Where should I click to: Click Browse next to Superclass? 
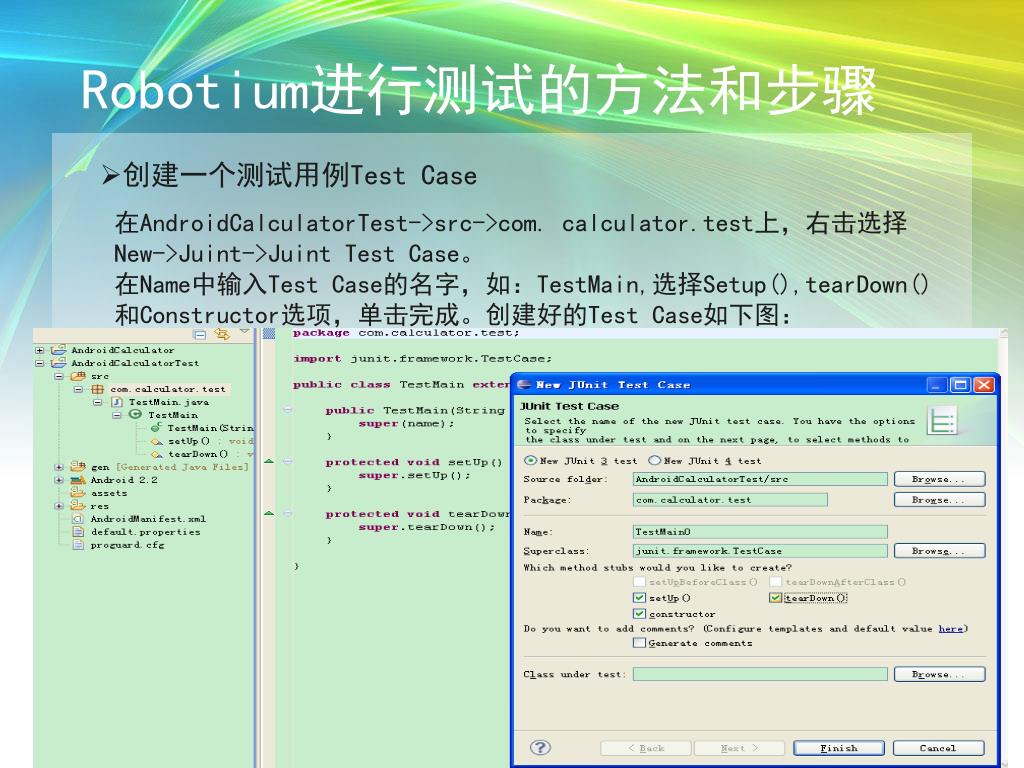[939, 551]
